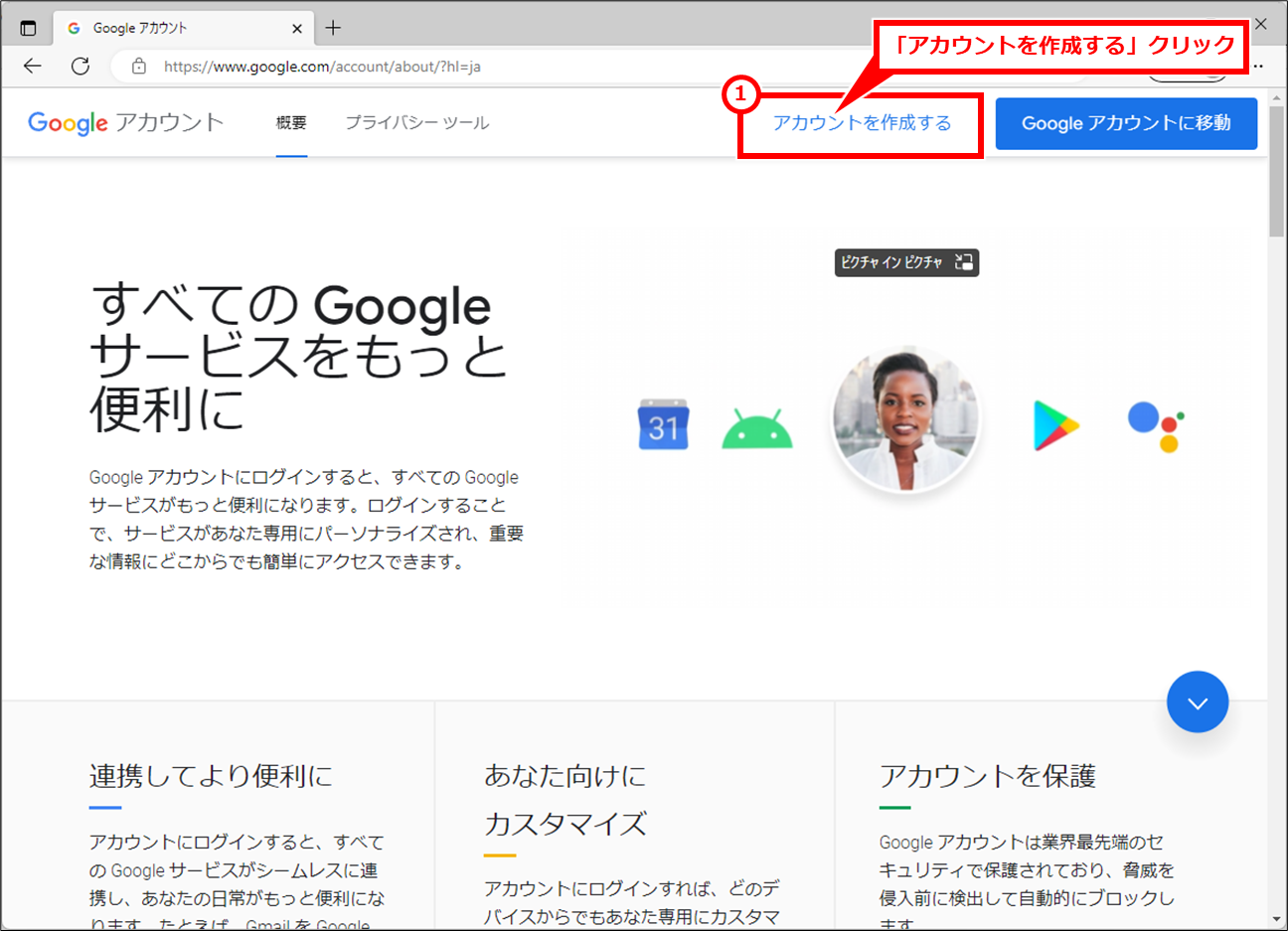
Task: Open a new tab with plus icon
Action: (333, 28)
